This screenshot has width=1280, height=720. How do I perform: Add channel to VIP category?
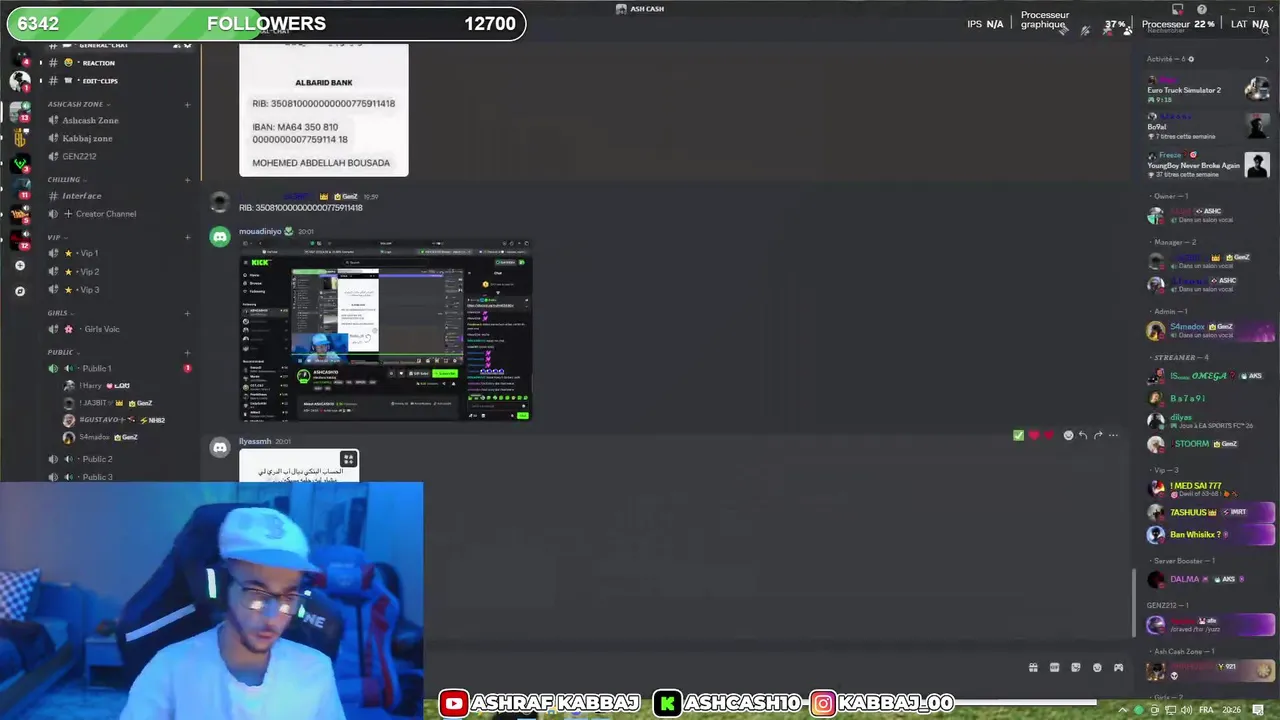point(187,237)
